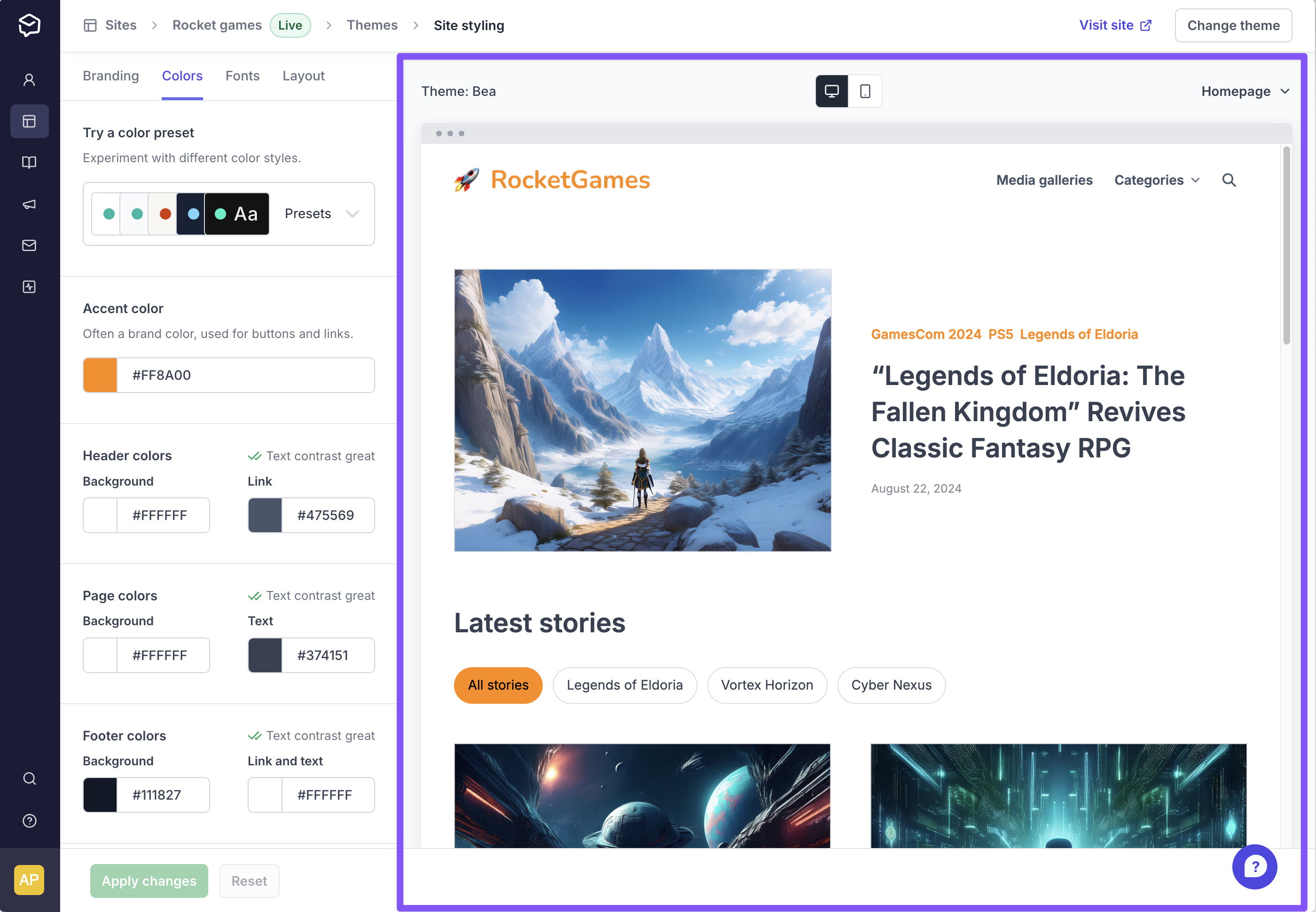The height and width of the screenshot is (912, 1316).
Task: Click the help question mark icon
Action: [x=1256, y=866]
